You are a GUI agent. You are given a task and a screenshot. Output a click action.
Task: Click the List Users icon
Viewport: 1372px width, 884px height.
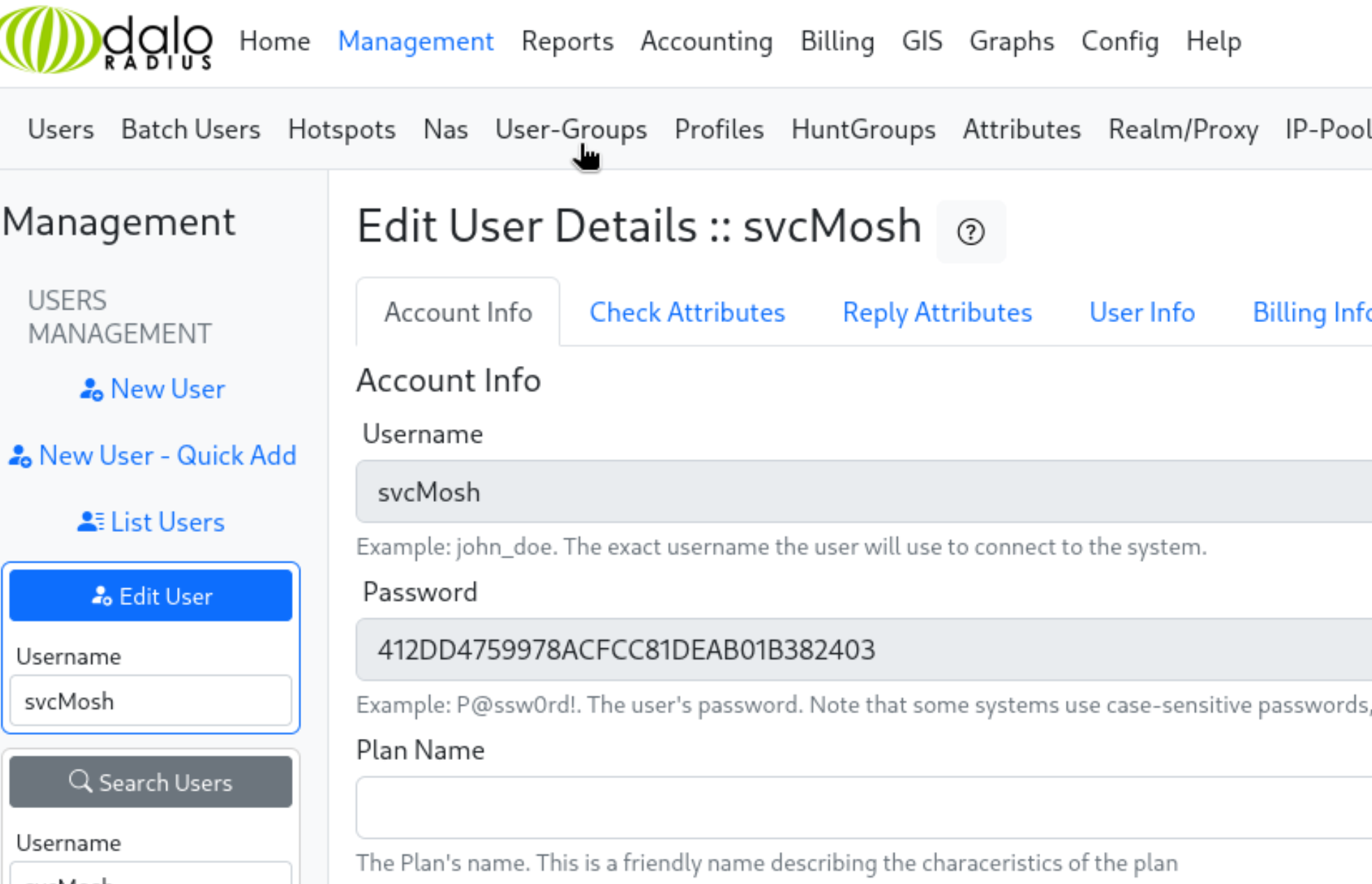(x=91, y=521)
